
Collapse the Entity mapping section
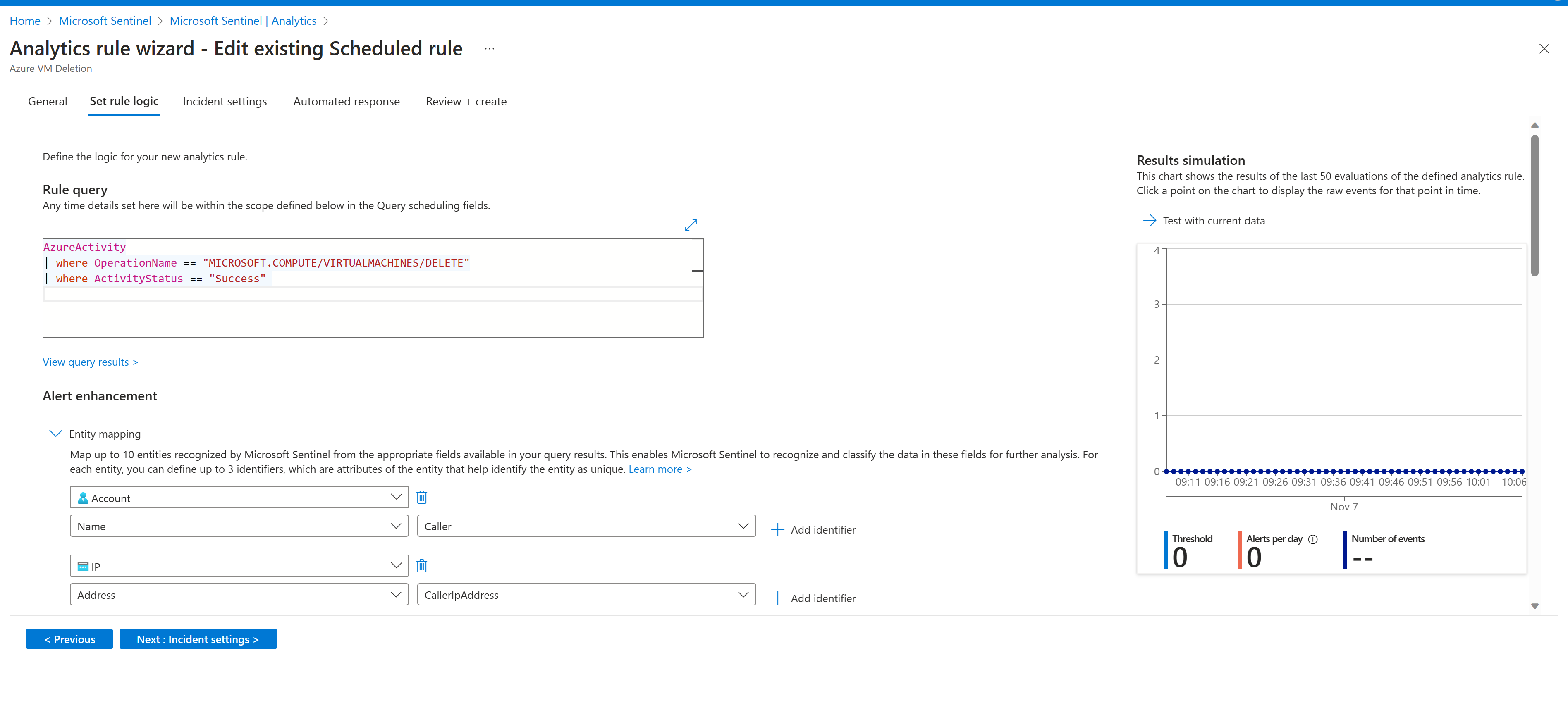55,434
